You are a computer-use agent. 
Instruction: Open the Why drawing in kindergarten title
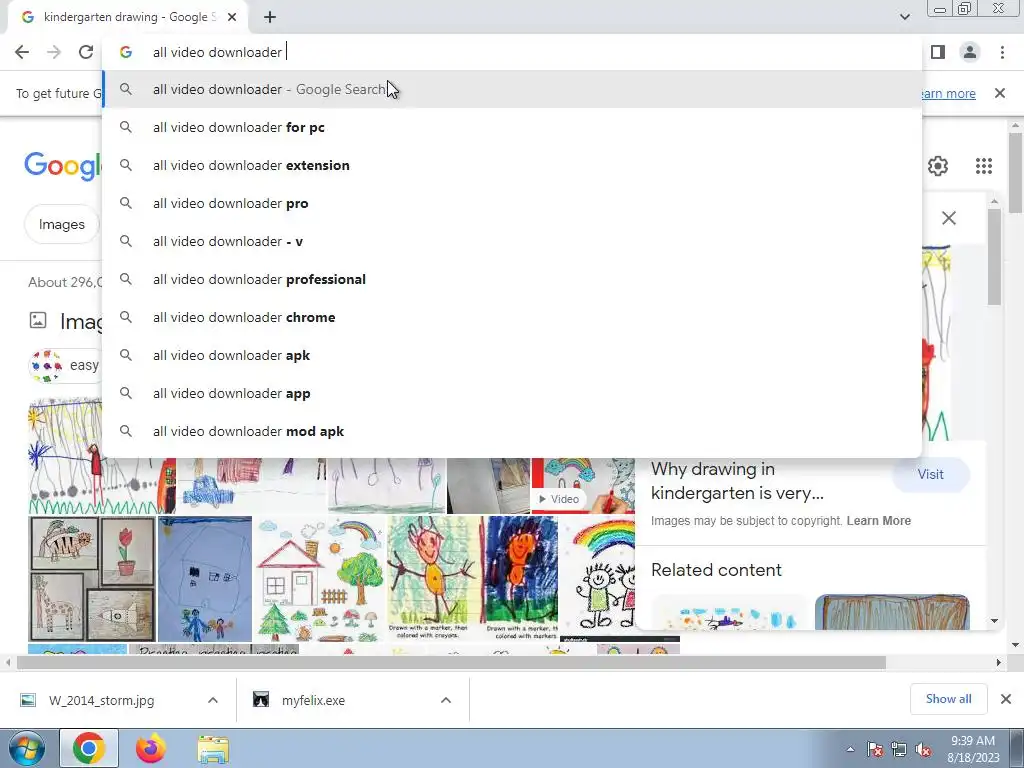(x=737, y=481)
